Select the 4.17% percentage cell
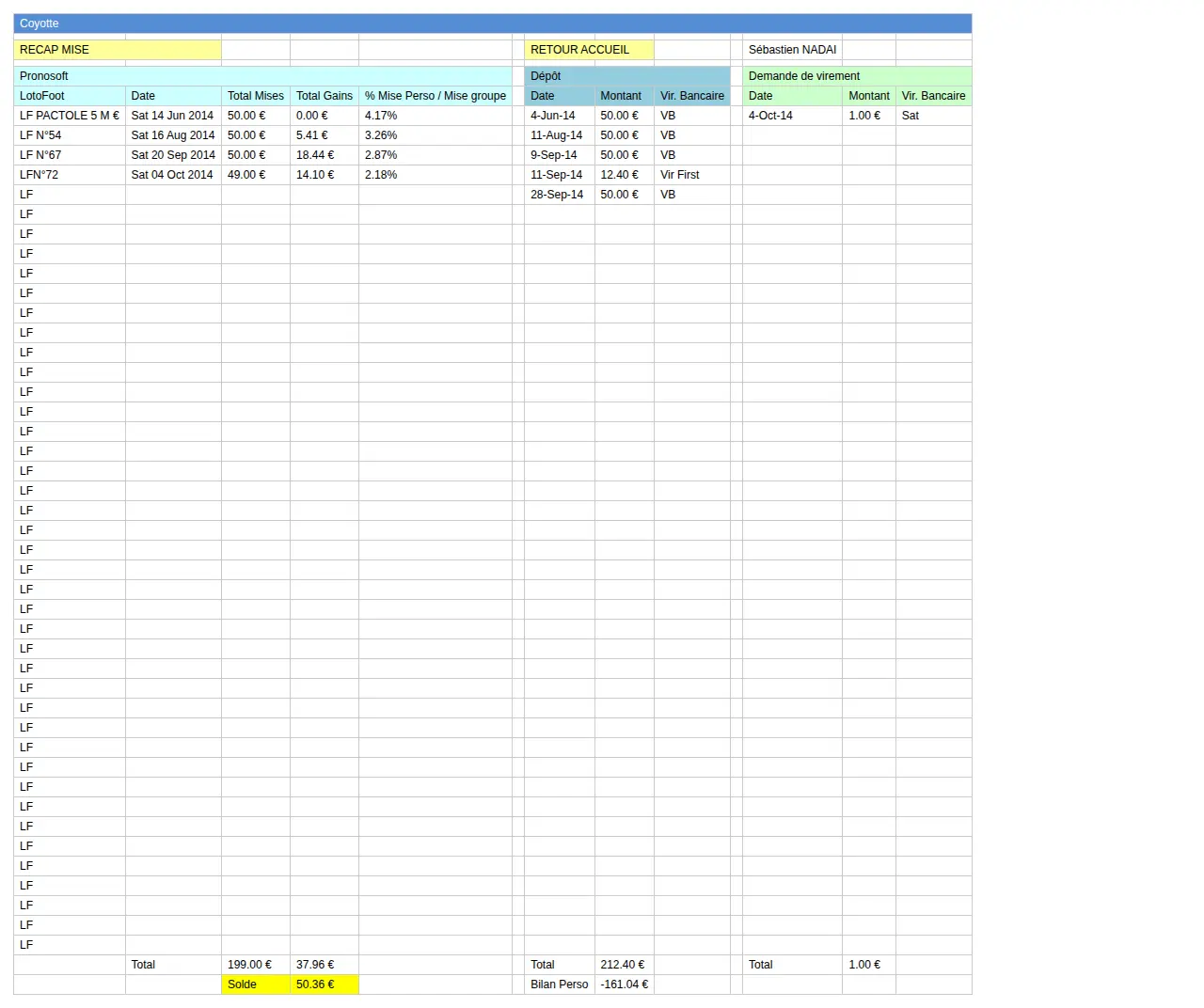This screenshot has width=1204, height=1008. point(436,116)
